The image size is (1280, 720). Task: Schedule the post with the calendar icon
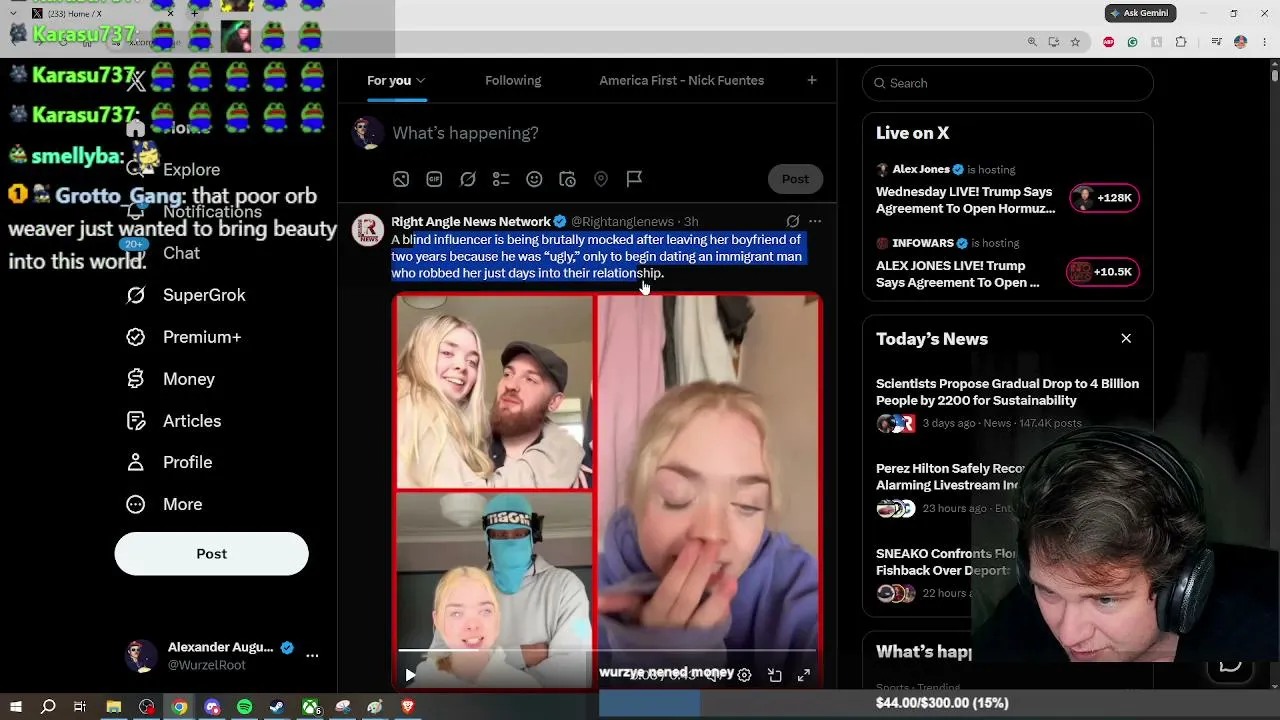567,179
